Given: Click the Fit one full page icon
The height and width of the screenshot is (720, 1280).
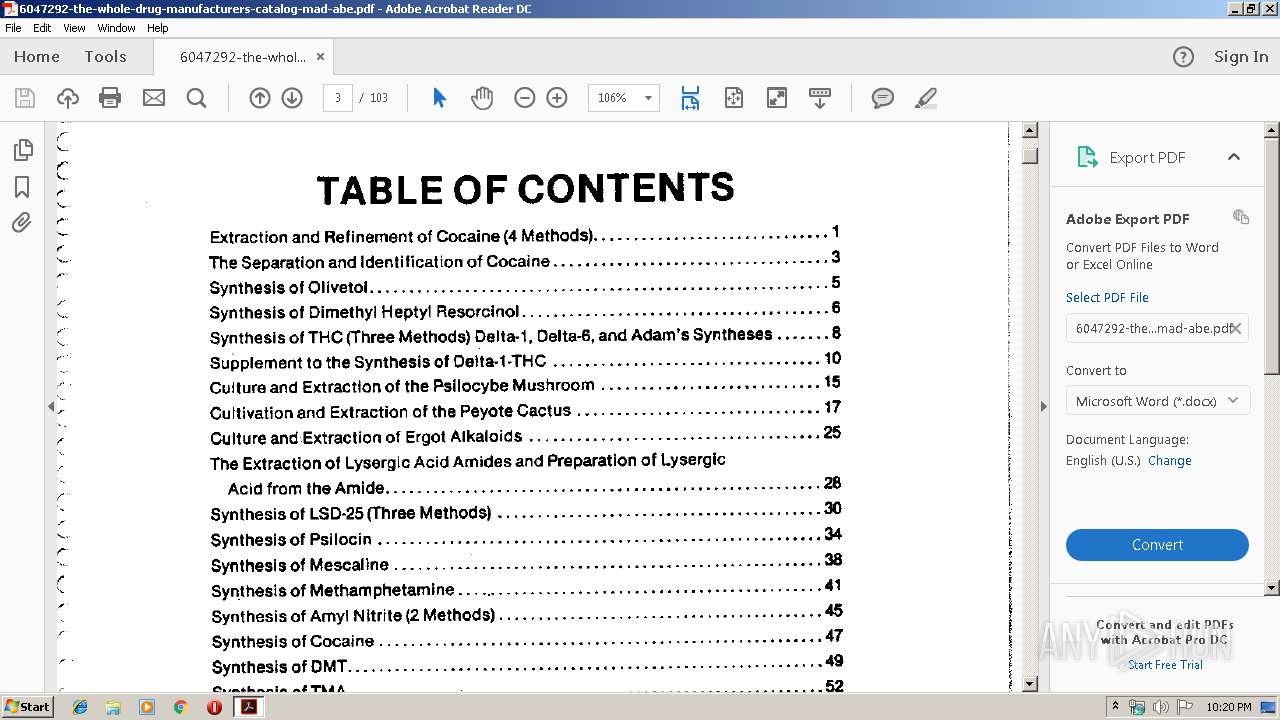Looking at the screenshot, I should pyautogui.click(x=734, y=98).
